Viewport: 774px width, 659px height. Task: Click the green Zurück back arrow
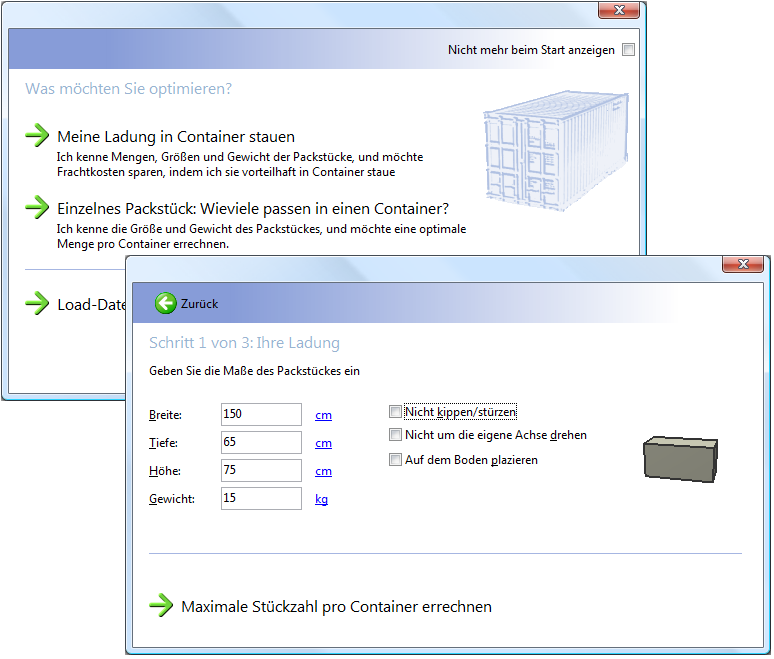coord(166,303)
